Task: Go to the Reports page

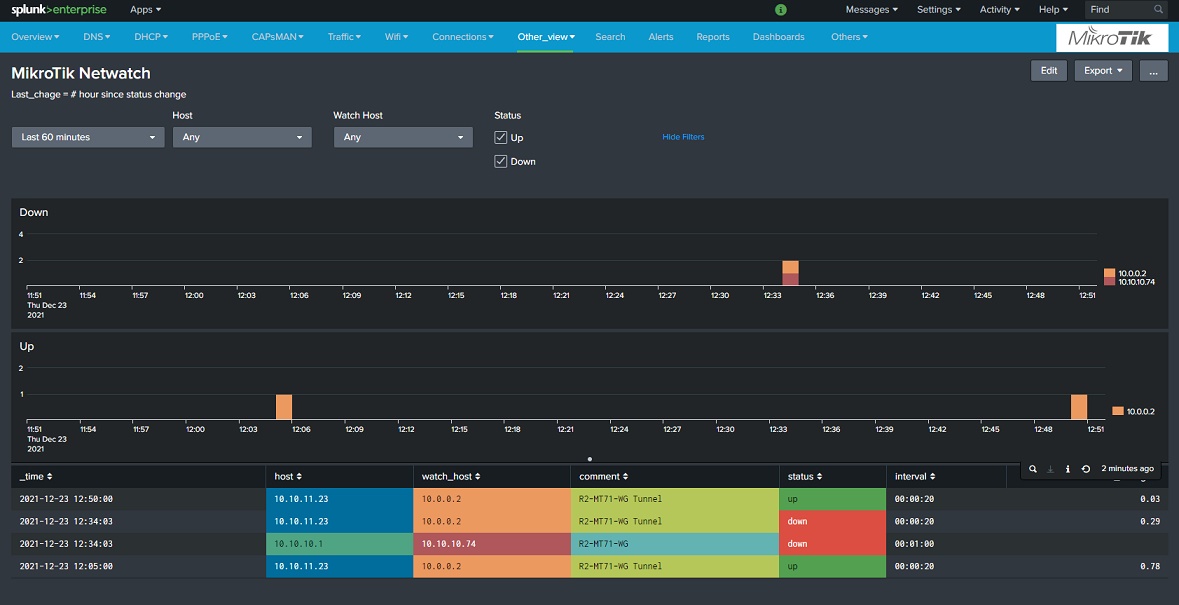Action: point(713,37)
